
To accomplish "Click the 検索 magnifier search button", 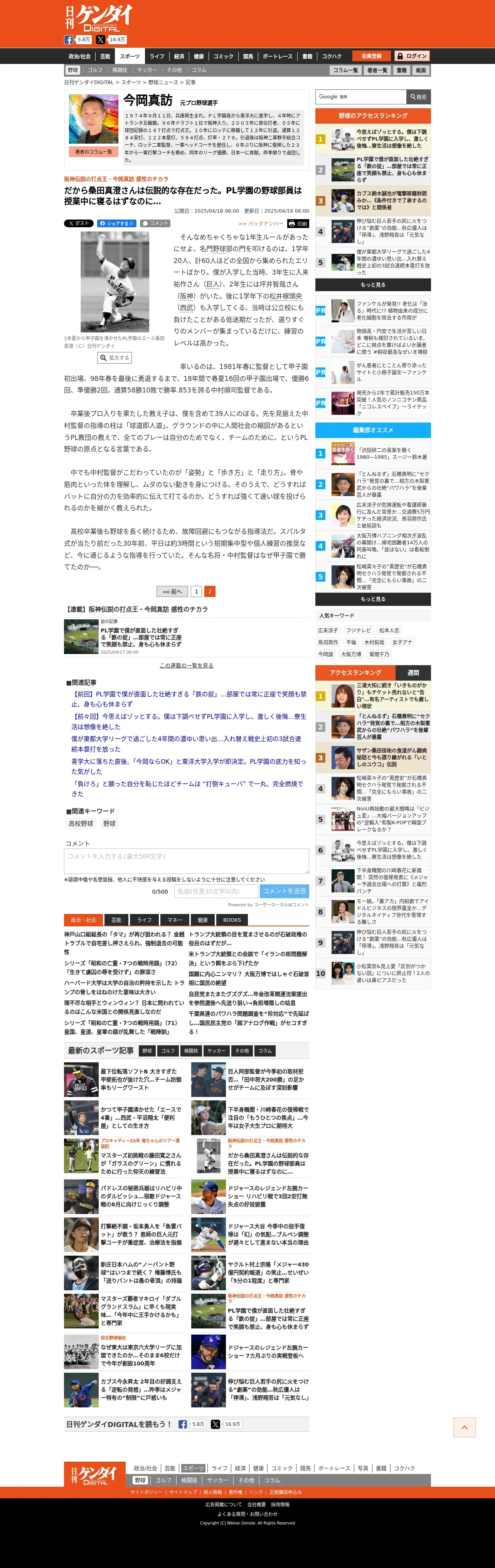I will click(418, 97).
